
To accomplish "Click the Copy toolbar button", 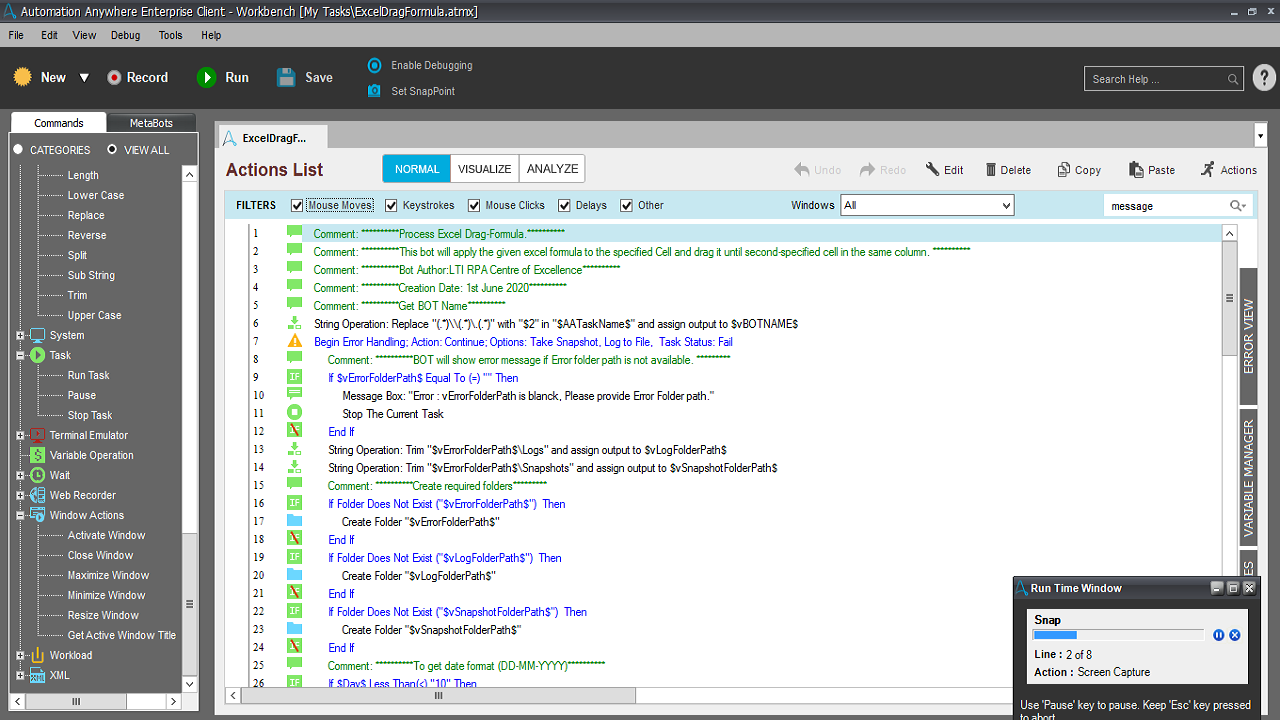I will (1079, 170).
